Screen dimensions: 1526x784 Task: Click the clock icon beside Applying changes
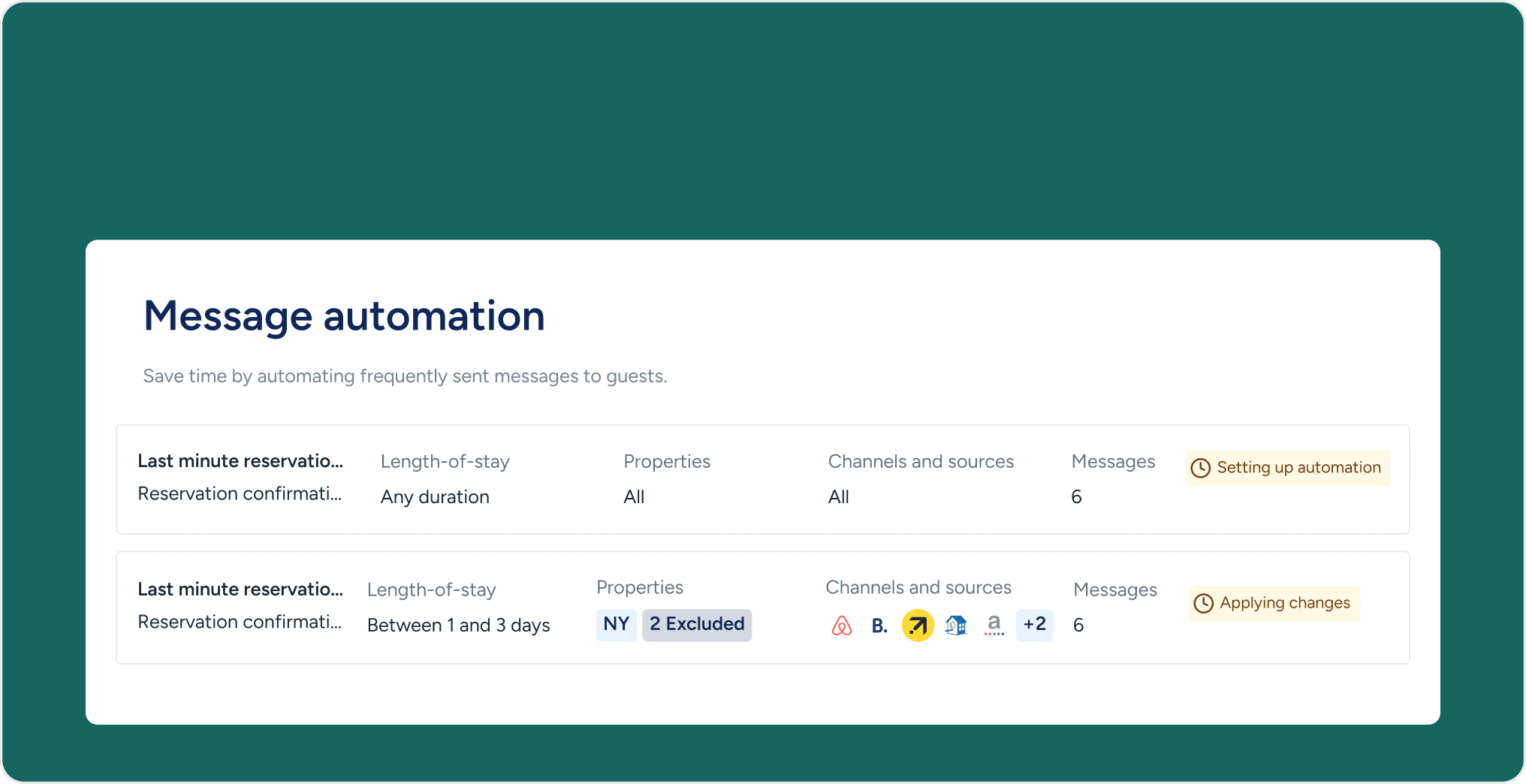tap(1205, 602)
